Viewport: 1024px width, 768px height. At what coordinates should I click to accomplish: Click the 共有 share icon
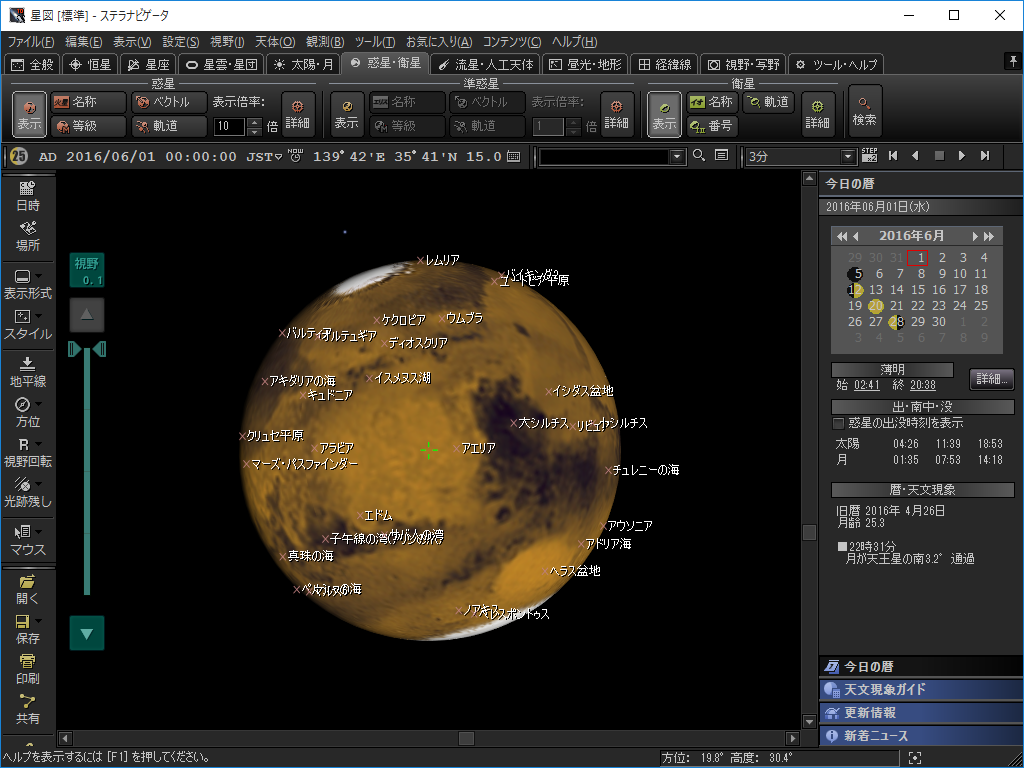point(28,708)
